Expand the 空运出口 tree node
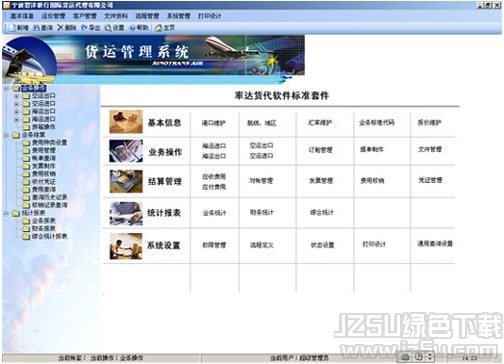This screenshot has height=364, width=504. (x=16, y=96)
